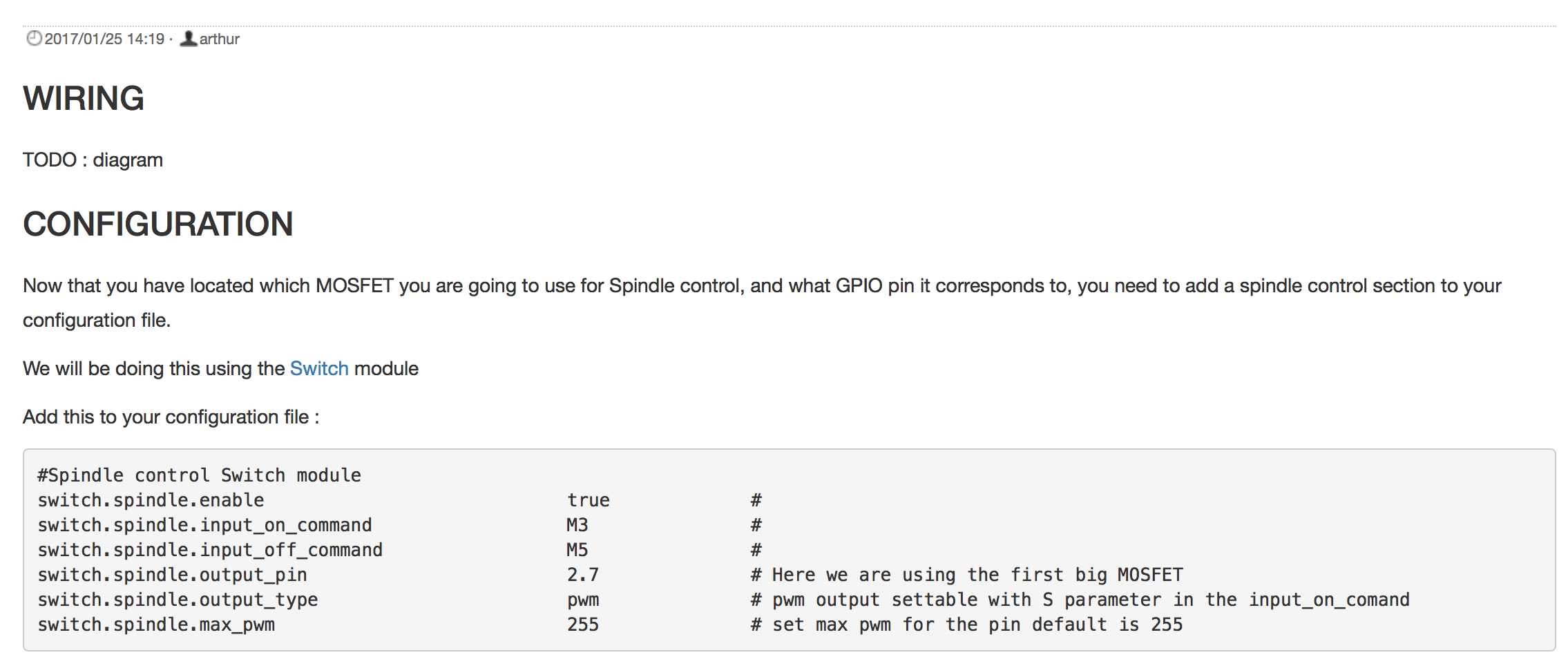Click the clock icon beside the date
Viewport: 1568px width, 666px height.
click(x=34, y=39)
